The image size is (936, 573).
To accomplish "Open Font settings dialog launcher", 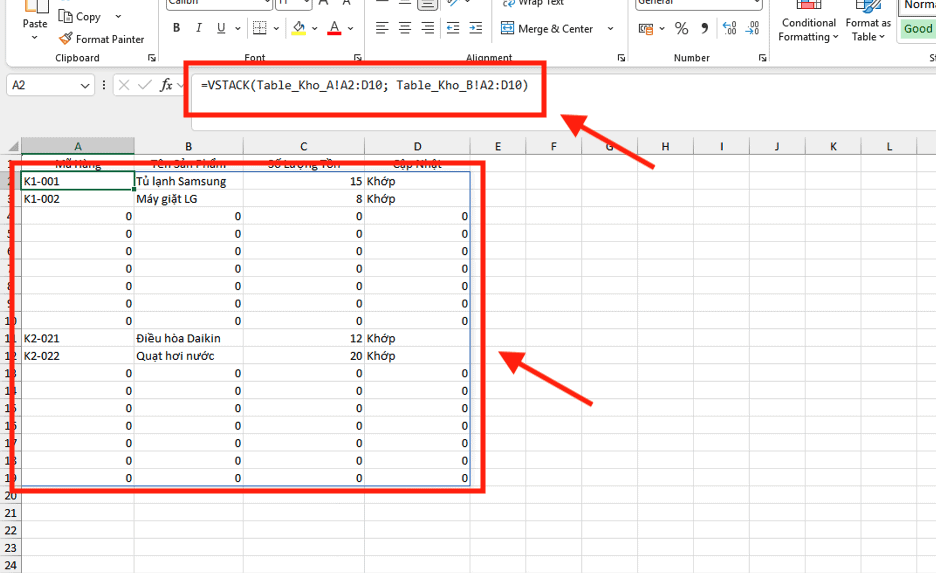I will click(x=358, y=58).
